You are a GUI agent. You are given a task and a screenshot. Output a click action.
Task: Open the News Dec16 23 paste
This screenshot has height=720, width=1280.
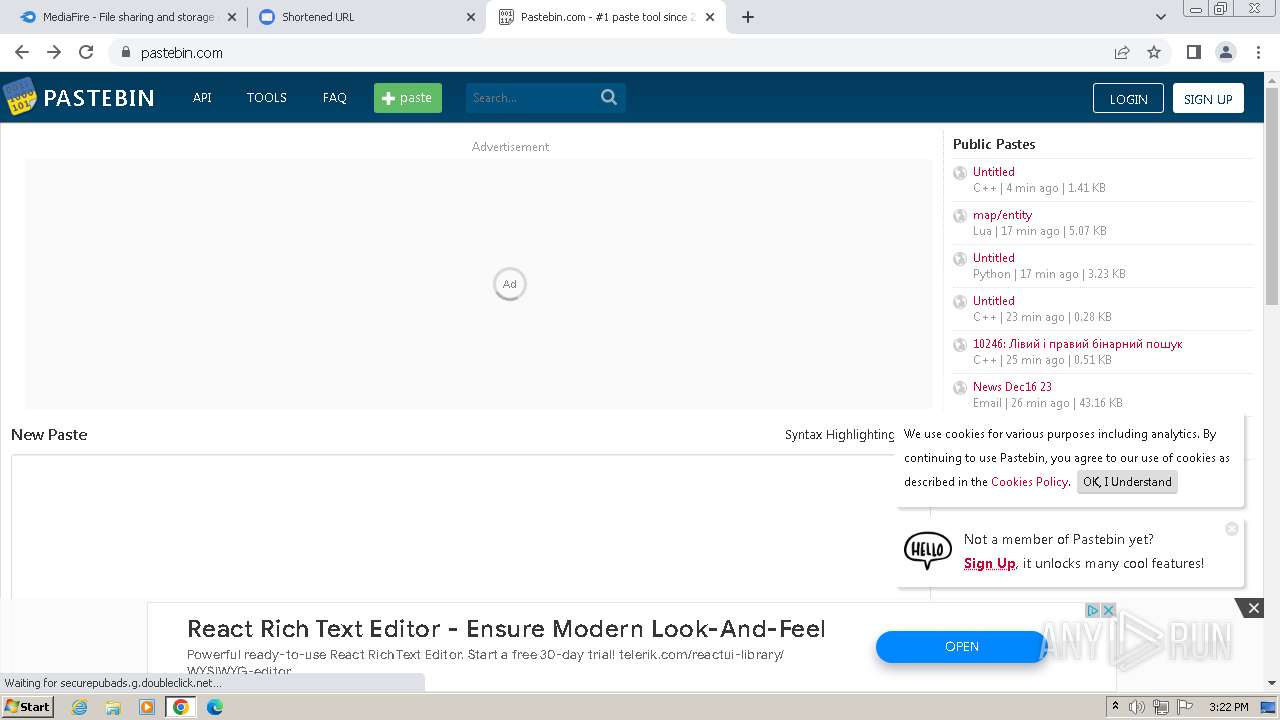click(1012, 387)
